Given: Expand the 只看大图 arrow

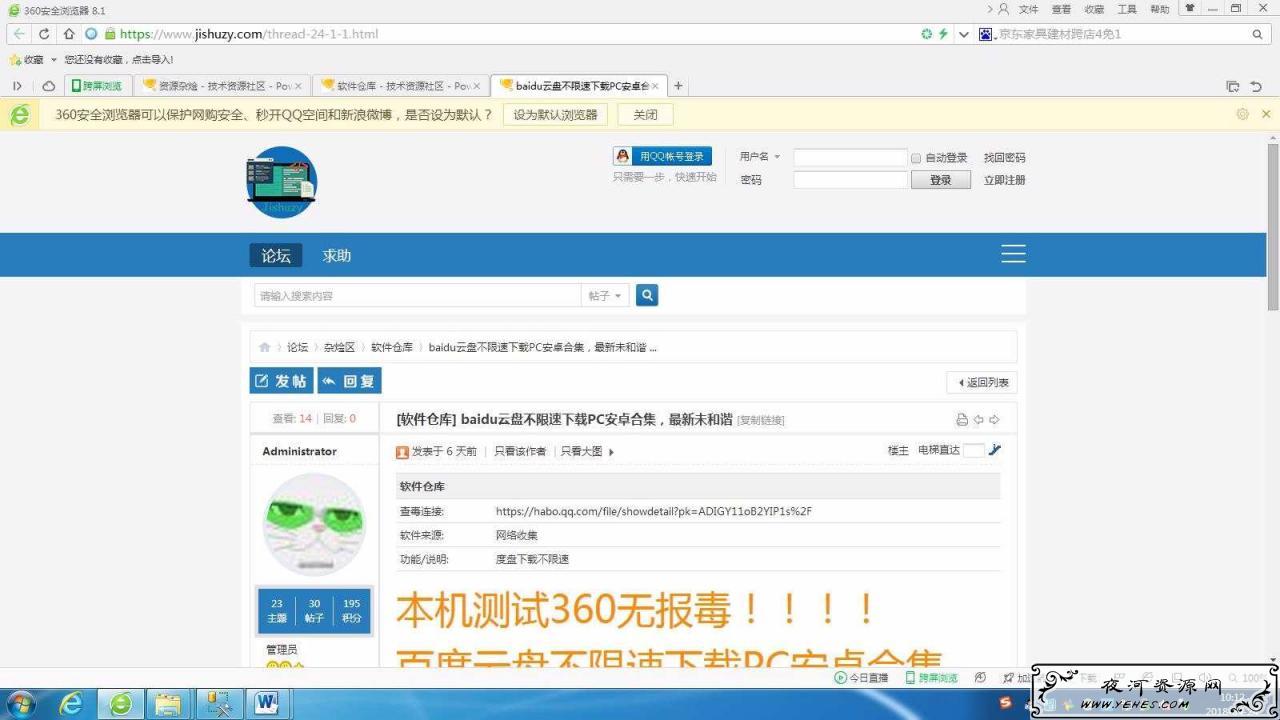Looking at the screenshot, I should [611, 452].
